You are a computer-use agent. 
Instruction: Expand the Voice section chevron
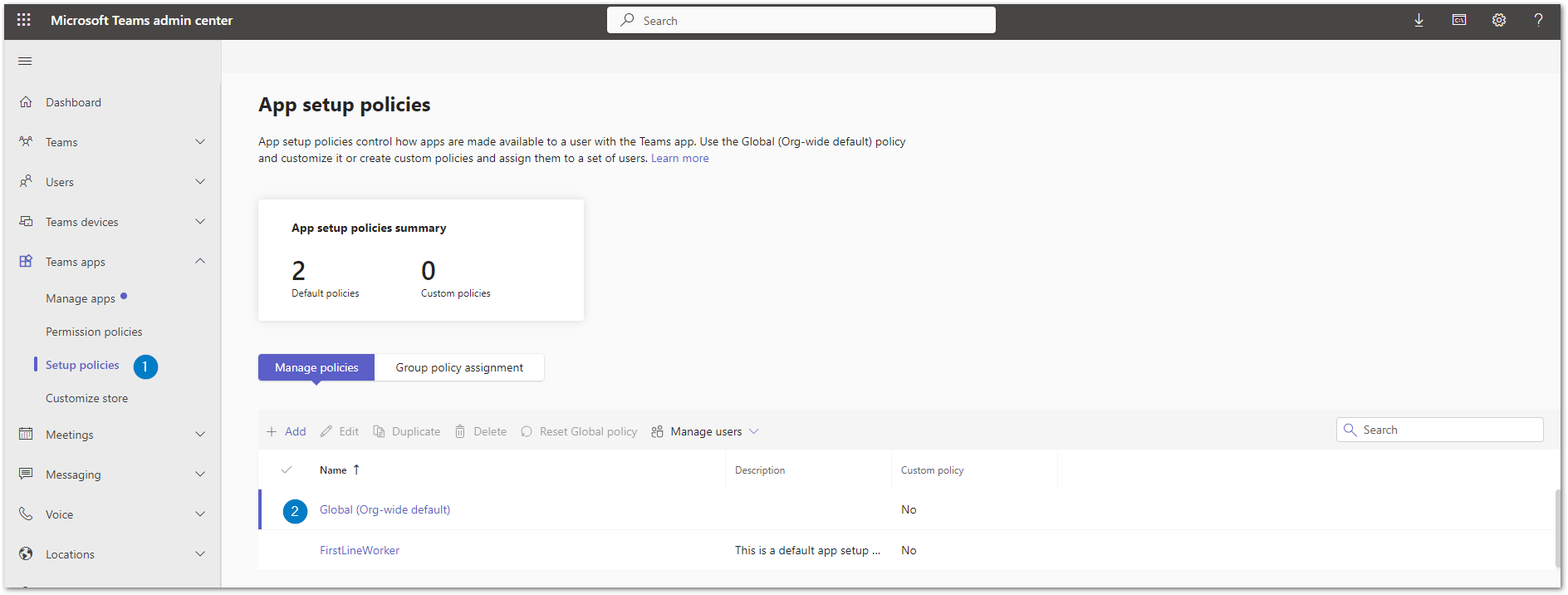coord(200,514)
